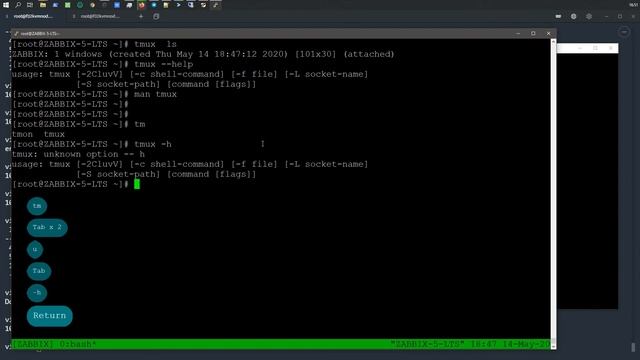Click the icon right of the plus button
The image size is (640, 360).
tap(156, 16)
